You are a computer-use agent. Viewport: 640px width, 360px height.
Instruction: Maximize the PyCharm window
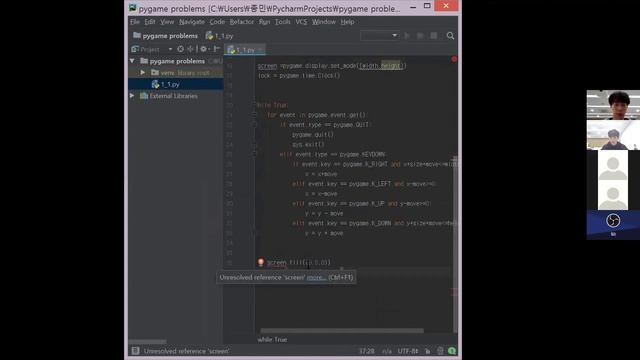tap(427, 6)
